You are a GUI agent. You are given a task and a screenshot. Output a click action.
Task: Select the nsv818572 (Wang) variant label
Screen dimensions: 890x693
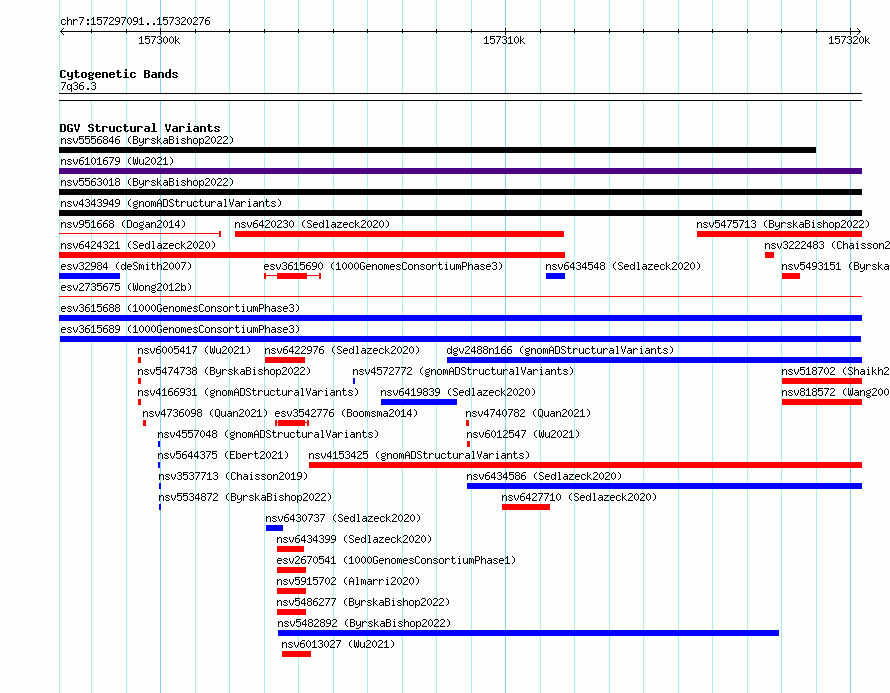tap(836, 392)
